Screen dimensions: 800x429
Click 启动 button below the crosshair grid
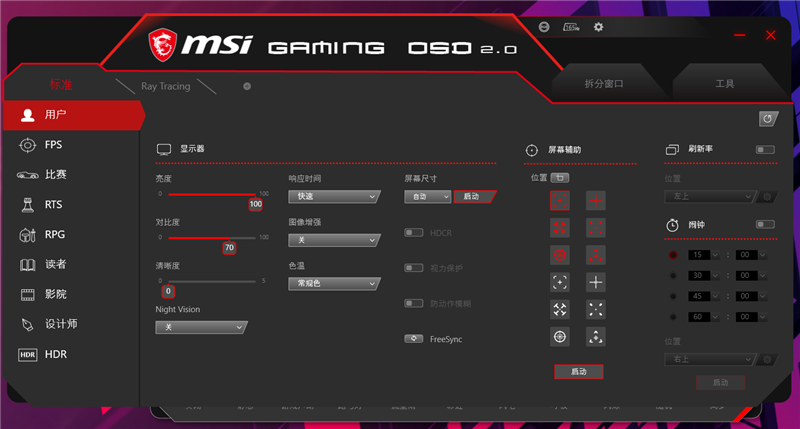pos(579,372)
